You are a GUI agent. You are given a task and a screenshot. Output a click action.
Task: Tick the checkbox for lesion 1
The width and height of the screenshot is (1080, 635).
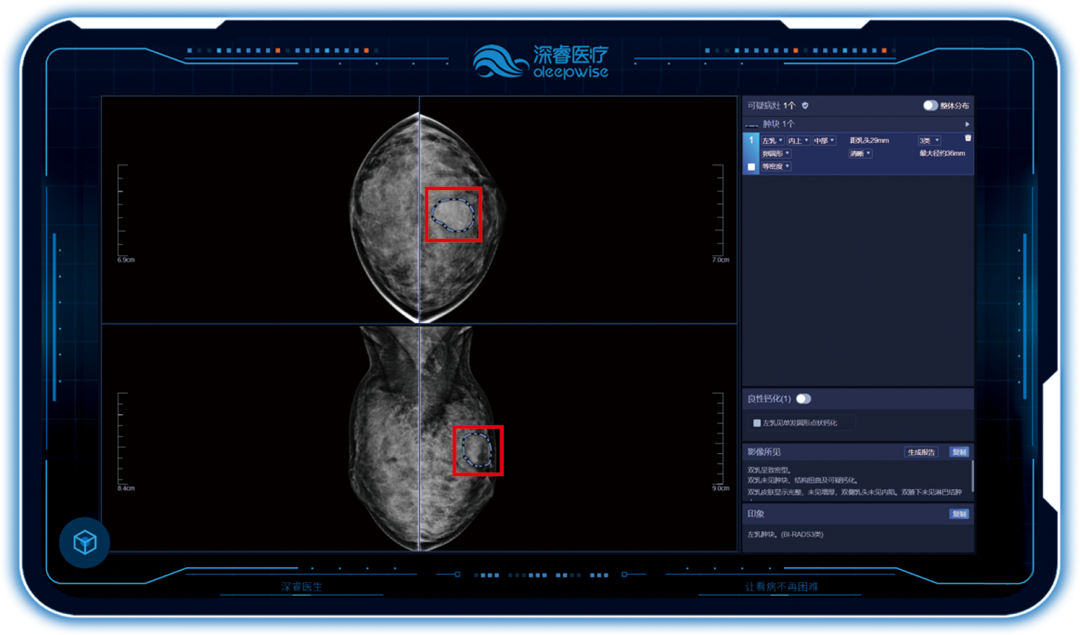point(752,167)
